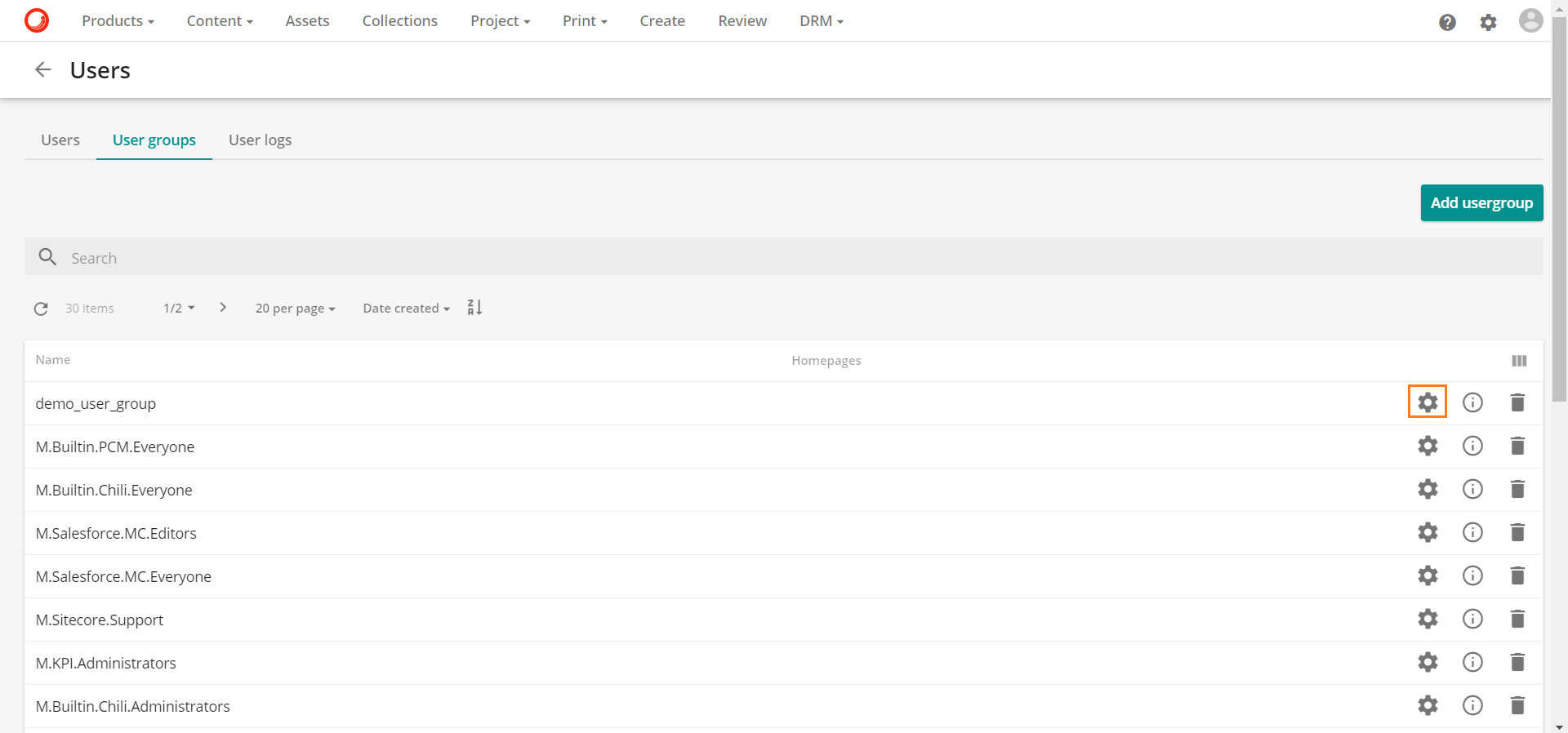
Task: Open the user profile avatar
Action: (x=1530, y=21)
